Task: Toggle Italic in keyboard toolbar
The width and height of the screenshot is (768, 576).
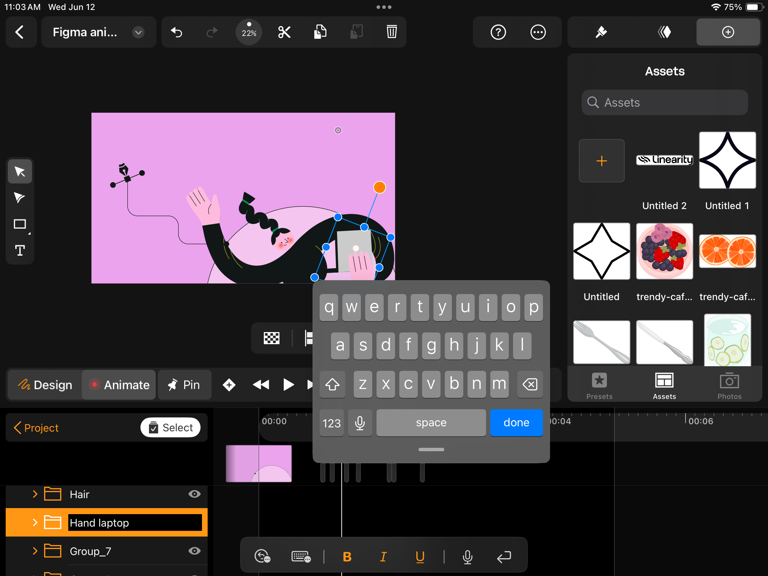Action: pos(384,556)
